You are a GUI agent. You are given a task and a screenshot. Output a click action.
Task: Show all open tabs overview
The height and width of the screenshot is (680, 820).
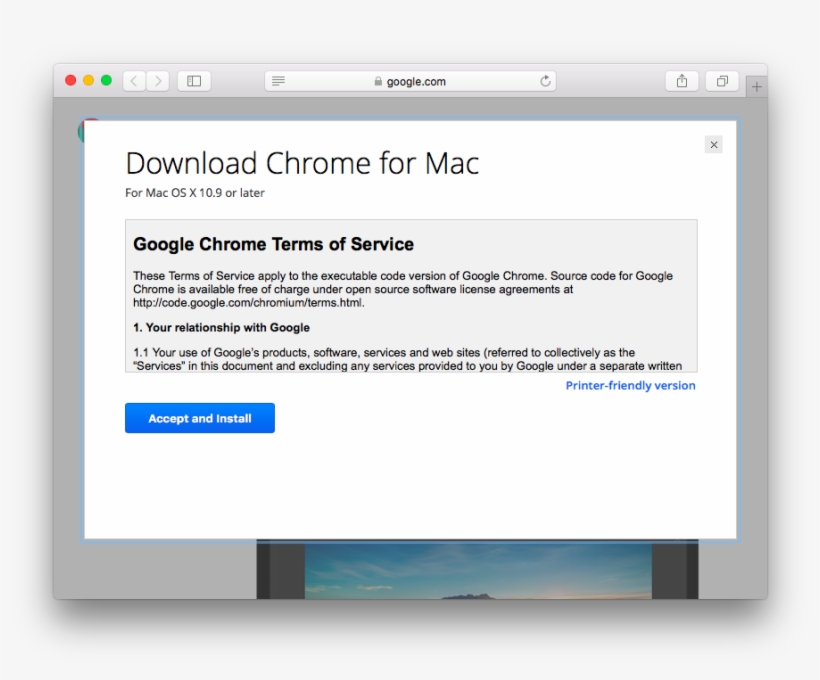coord(721,81)
